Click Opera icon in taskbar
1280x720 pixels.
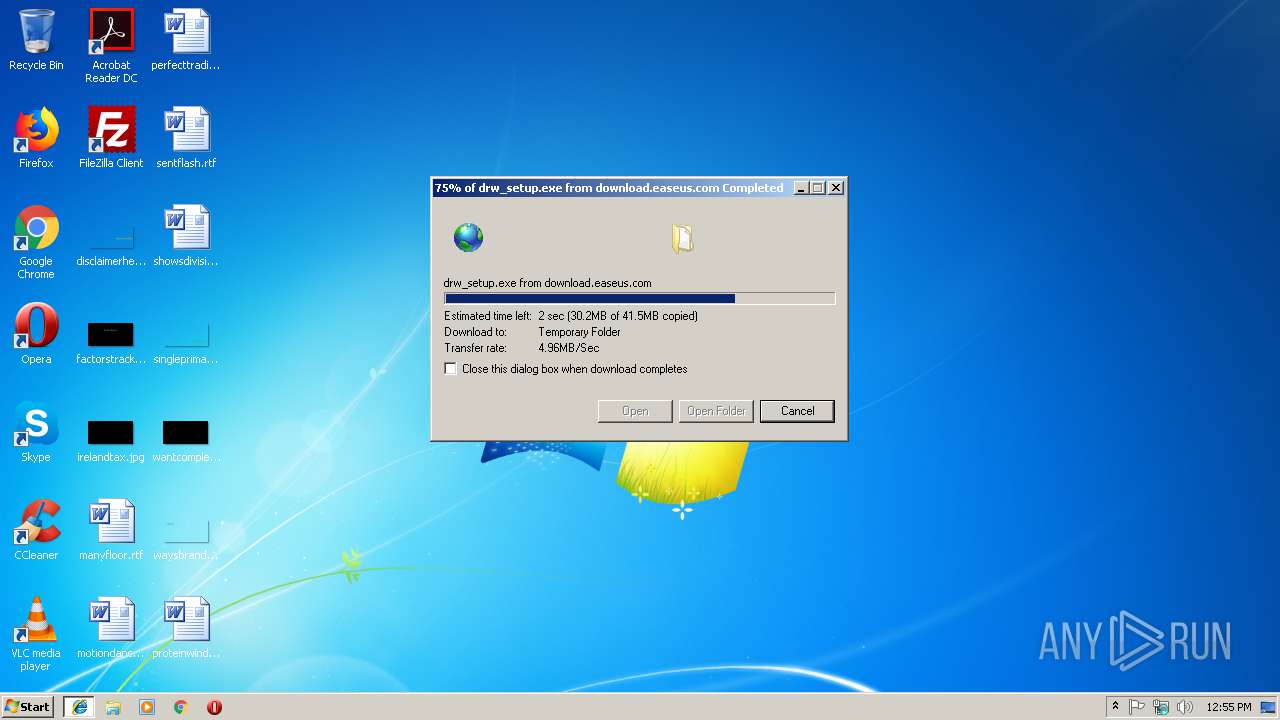coord(214,707)
